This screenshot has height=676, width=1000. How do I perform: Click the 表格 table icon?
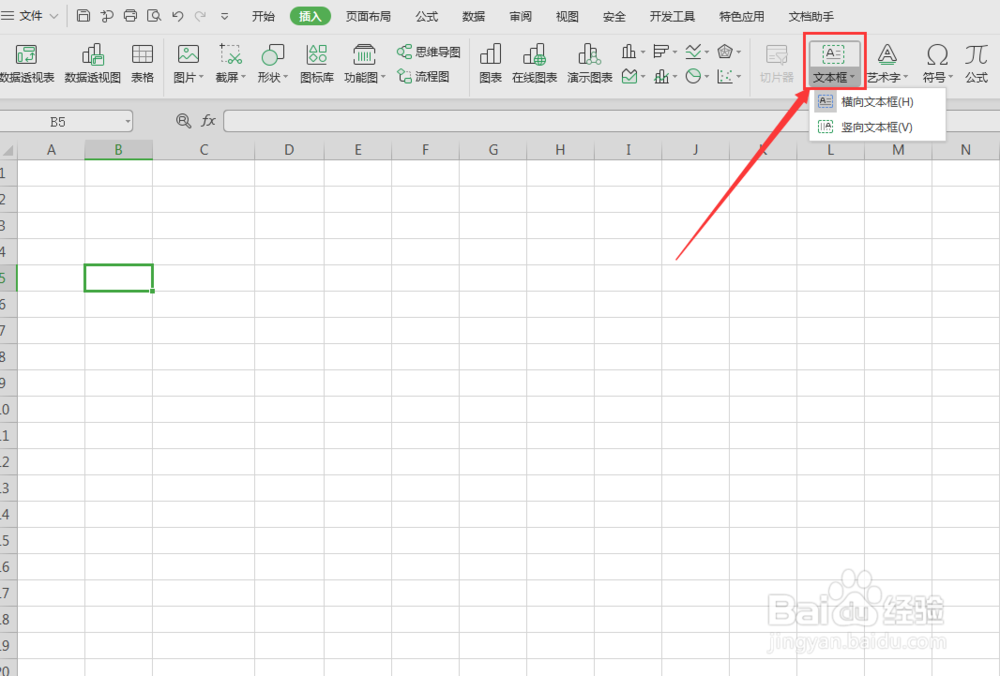coord(142,63)
